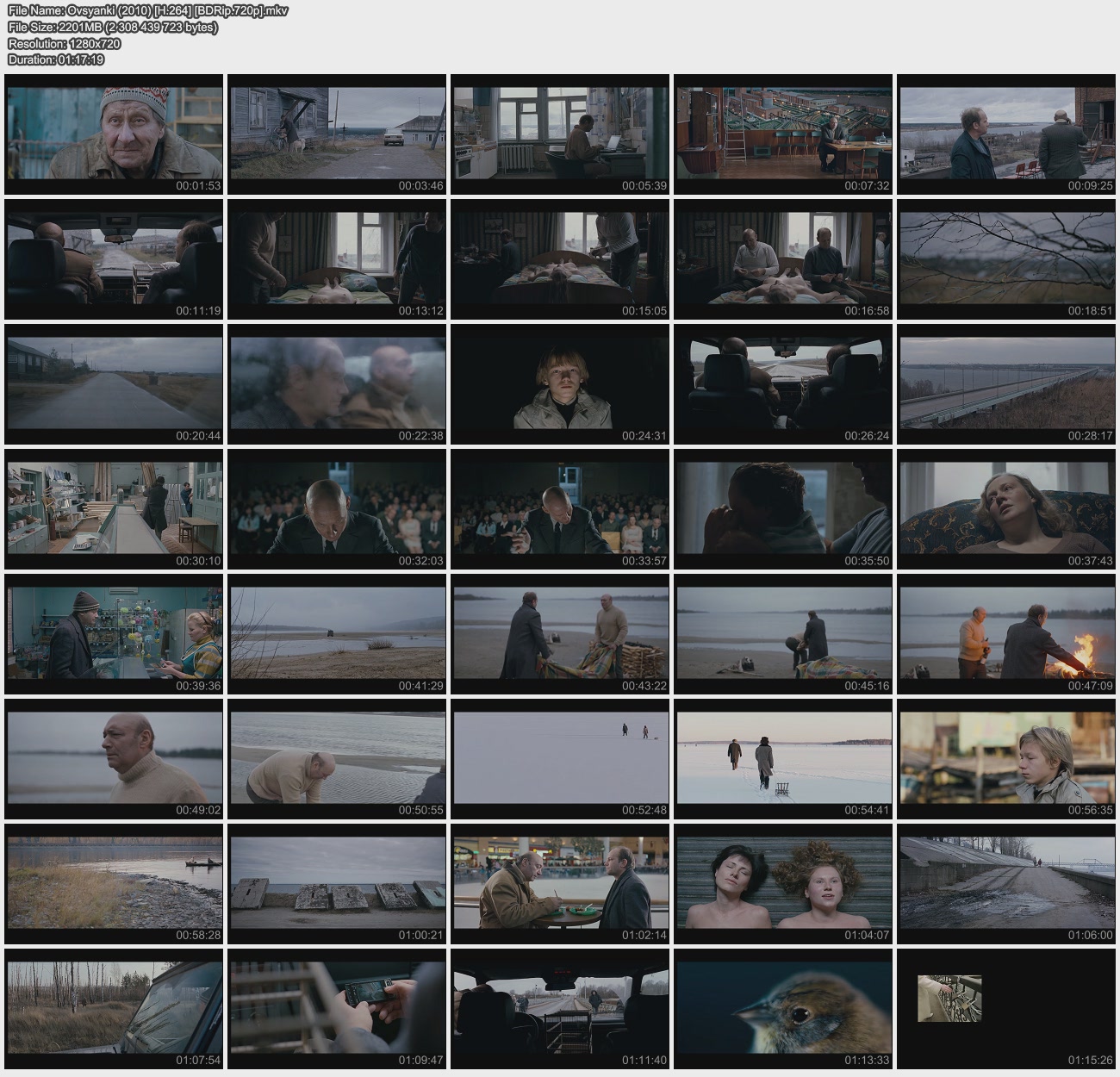Screen dimensions: 1120x1077
Task: Click the woman on sofa frame at 00:37:43
Action: pyautogui.click(x=1006, y=508)
